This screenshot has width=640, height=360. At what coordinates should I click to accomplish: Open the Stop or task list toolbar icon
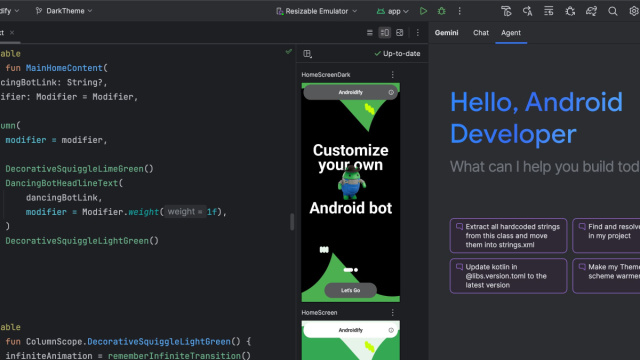click(549, 11)
